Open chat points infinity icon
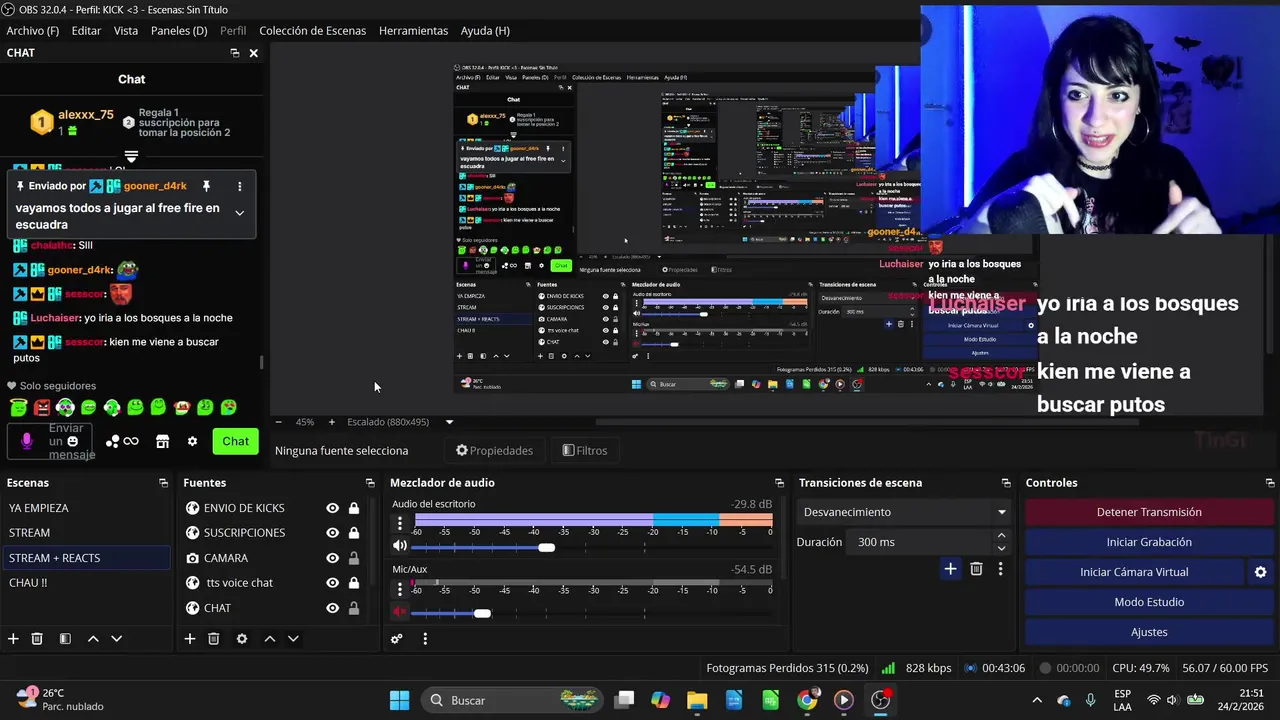 (x=131, y=441)
